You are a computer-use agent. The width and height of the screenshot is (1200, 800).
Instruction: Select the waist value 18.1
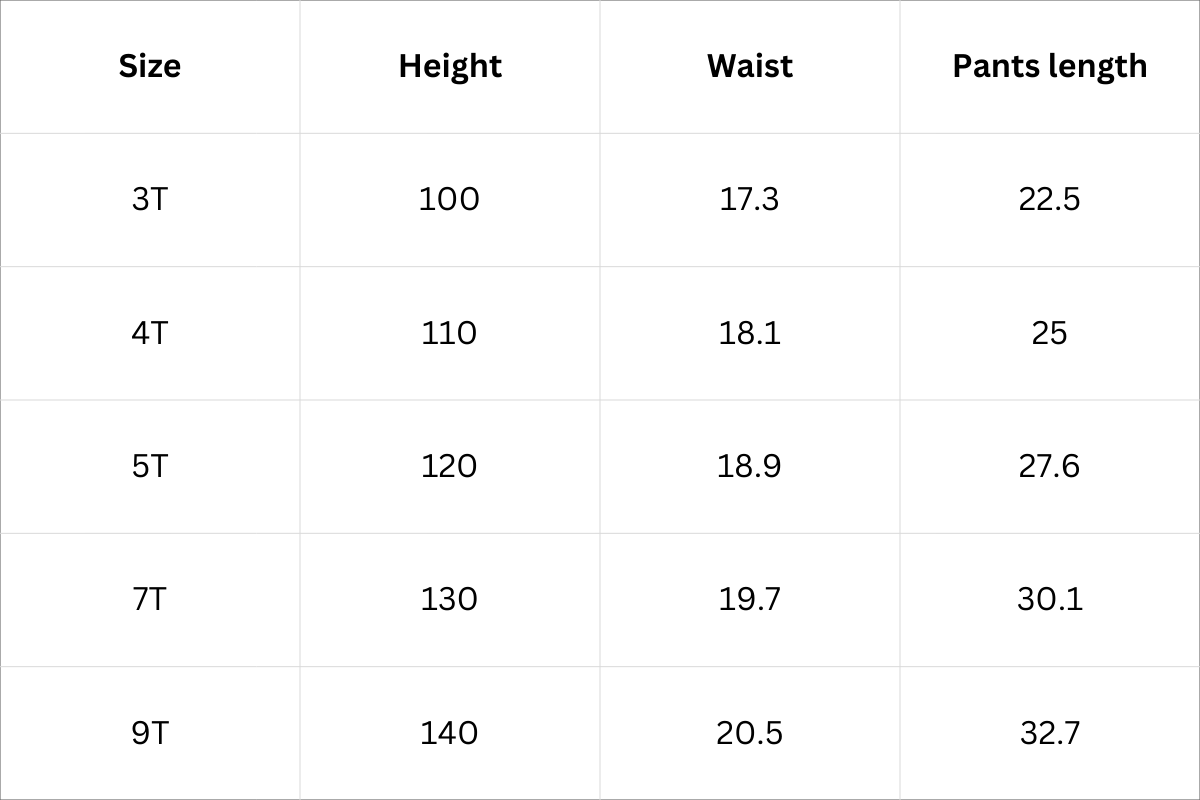[x=749, y=332]
